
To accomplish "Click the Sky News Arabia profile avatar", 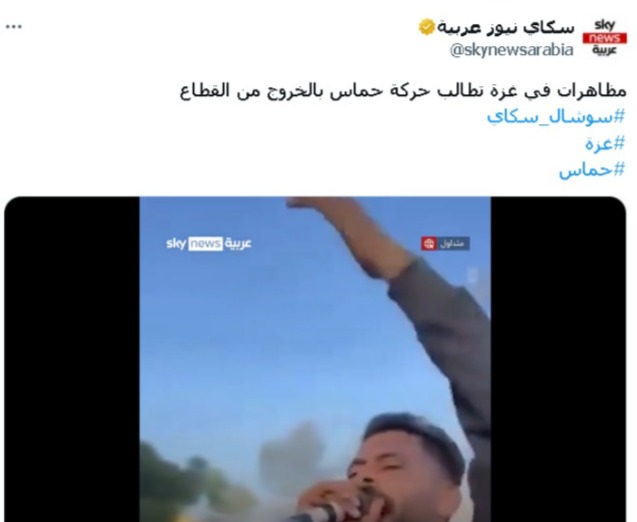I will point(605,37).
